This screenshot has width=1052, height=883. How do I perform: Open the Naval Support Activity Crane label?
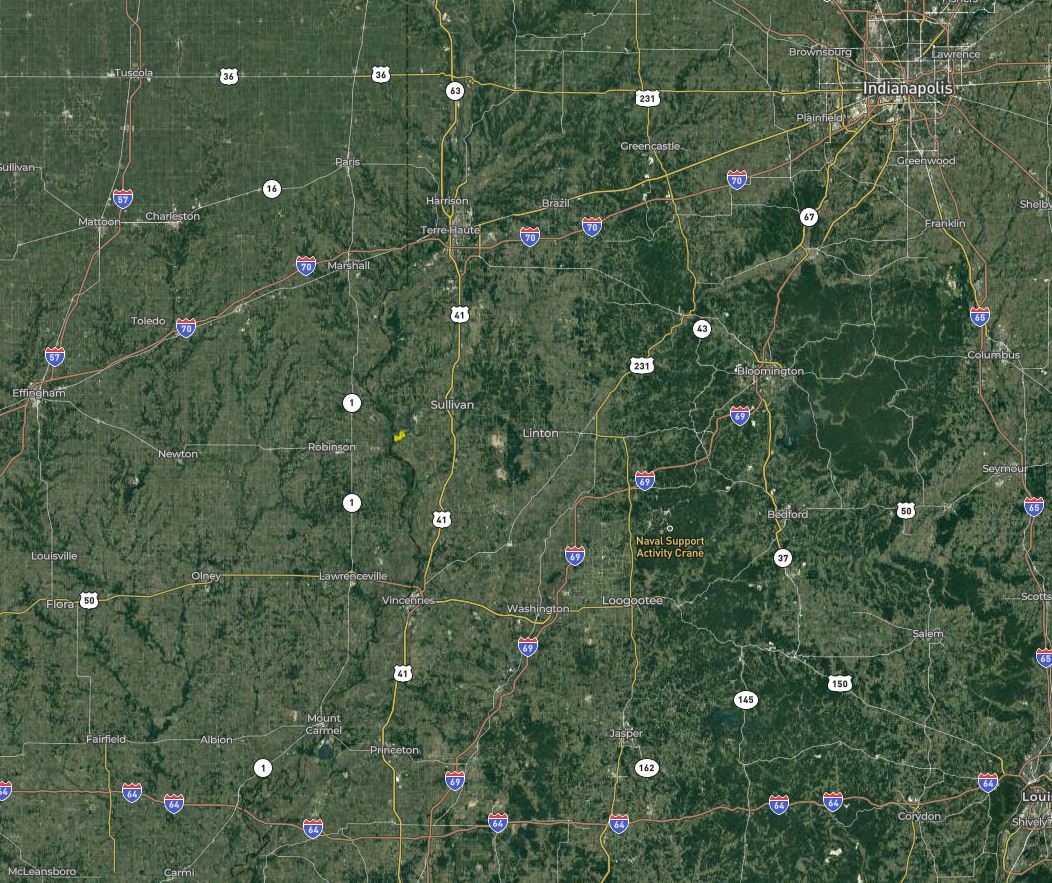670,547
